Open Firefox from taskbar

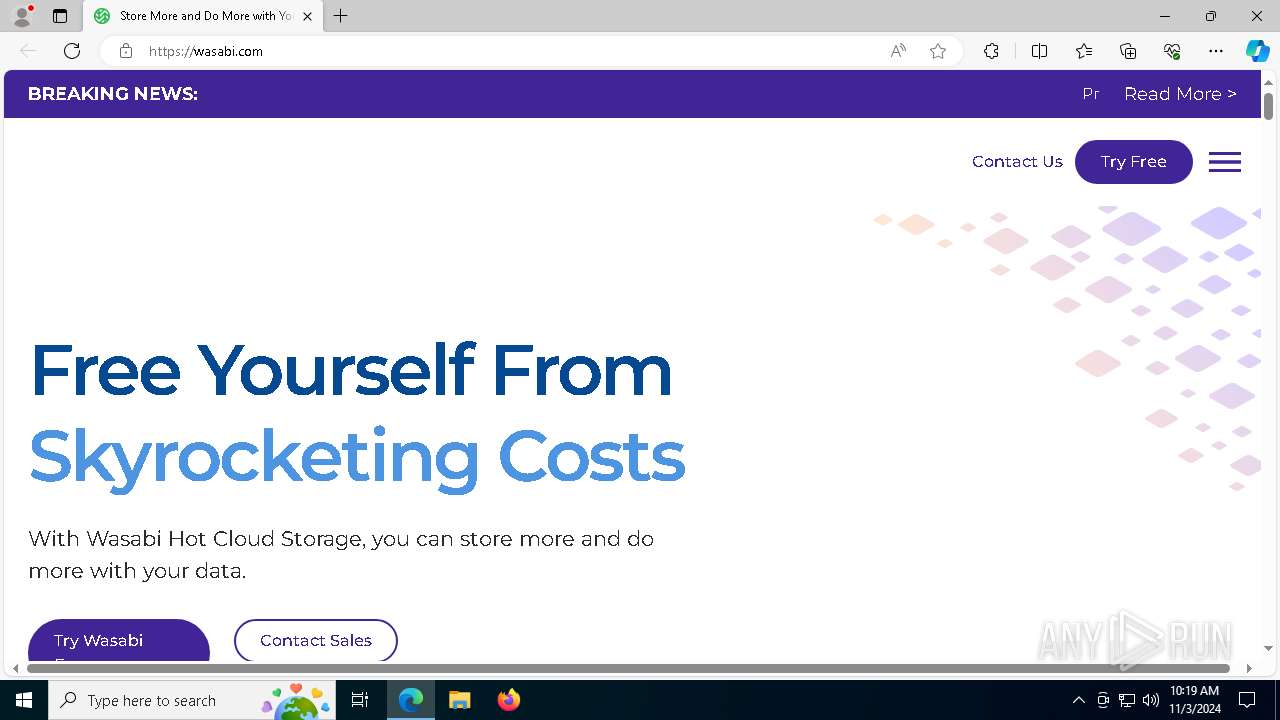pyautogui.click(x=509, y=700)
